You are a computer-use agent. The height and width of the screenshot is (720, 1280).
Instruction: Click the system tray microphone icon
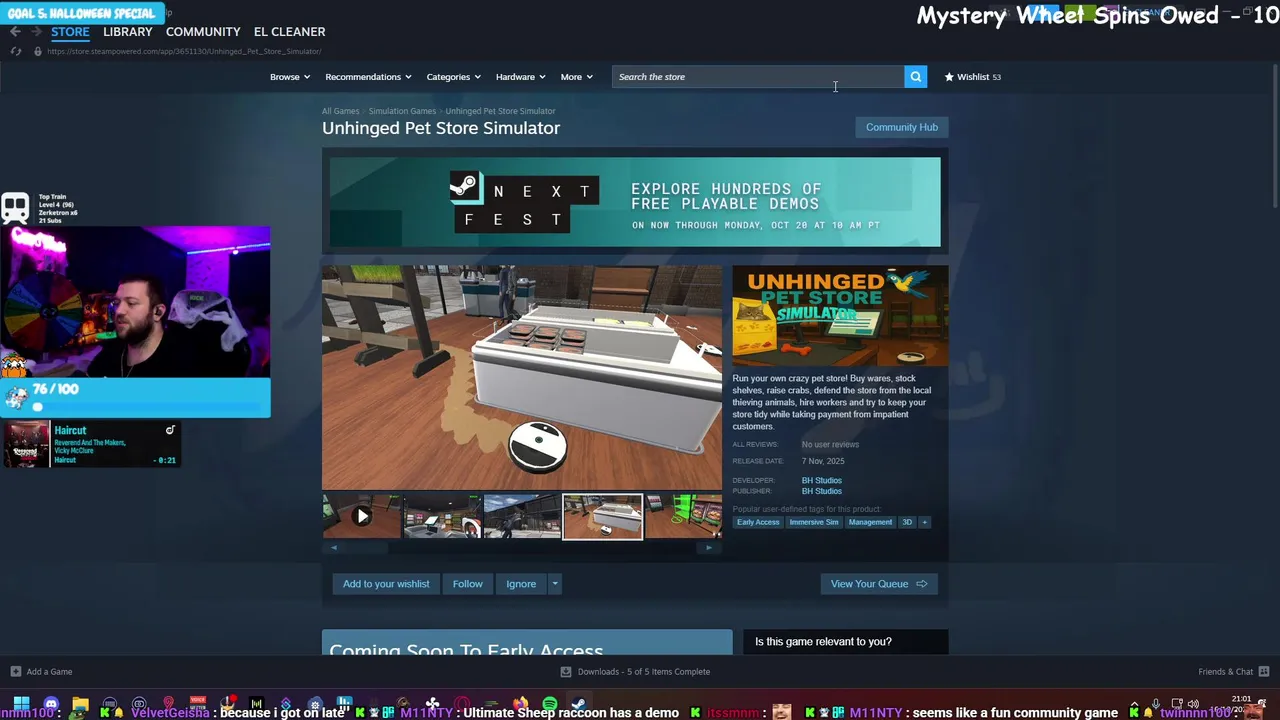(1156, 705)
